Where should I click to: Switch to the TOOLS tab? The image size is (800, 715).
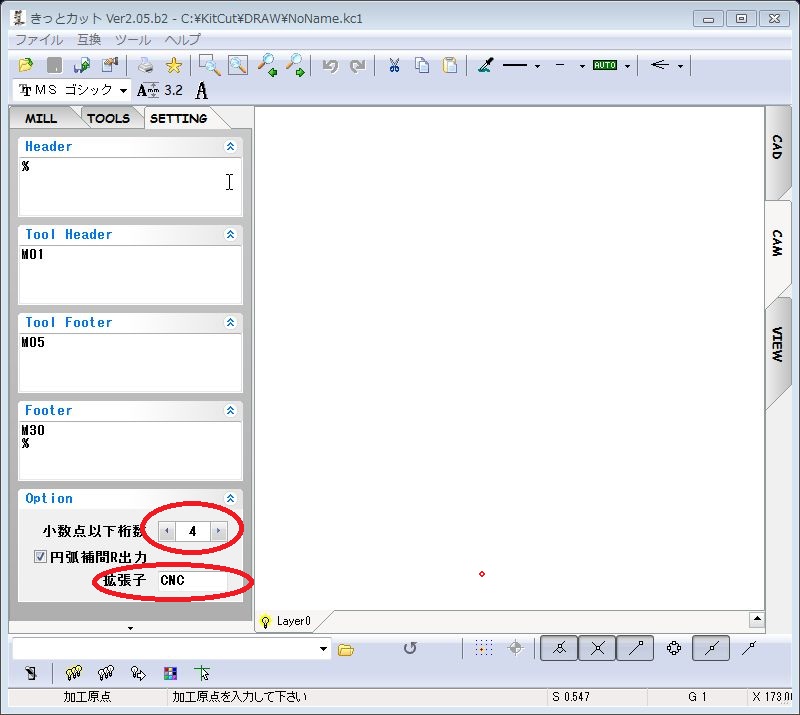108,118
